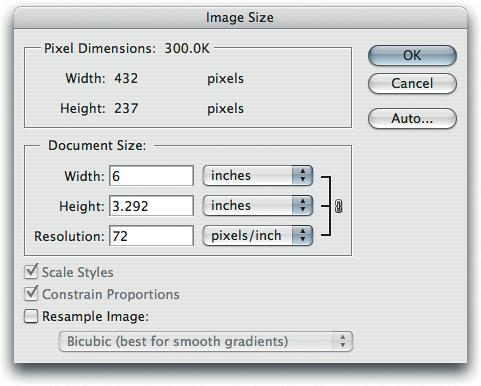Click the OK button
This screenshot has width=481, height=386.
pyautogui.click(x=412, y=55)
